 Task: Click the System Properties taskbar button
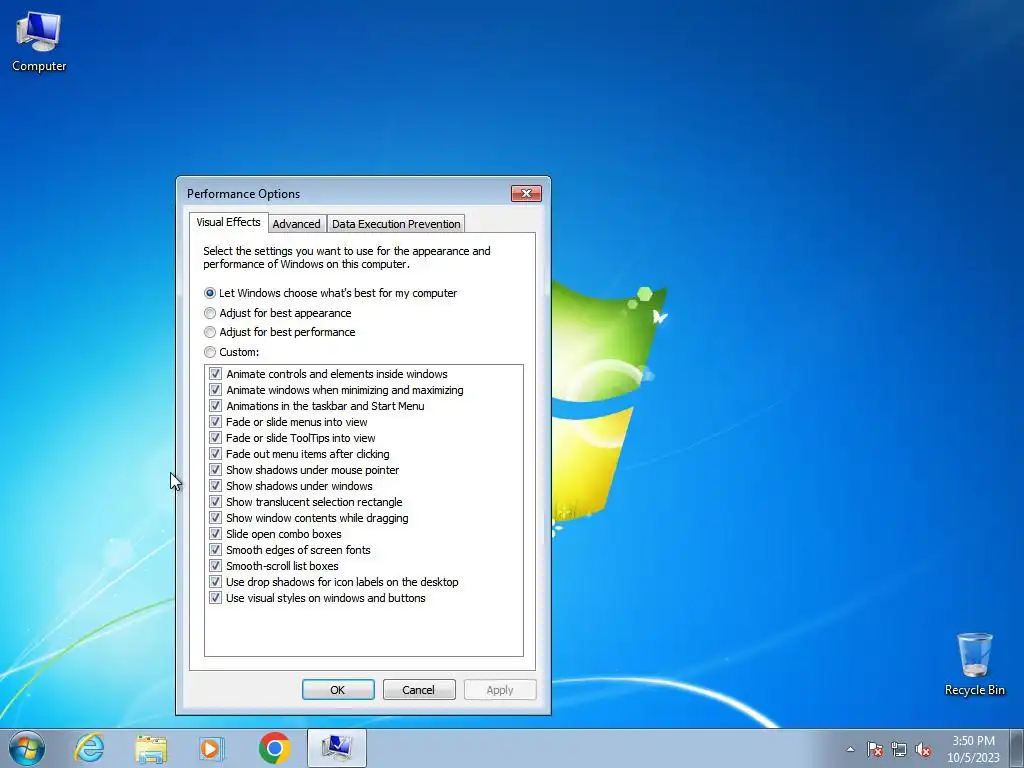337,748
